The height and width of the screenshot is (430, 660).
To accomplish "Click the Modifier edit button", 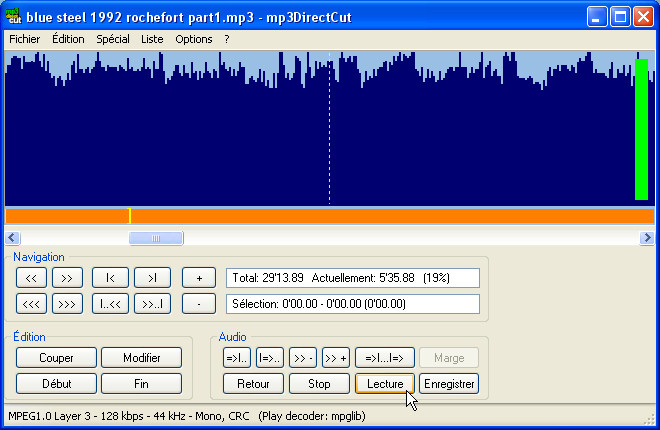I will tap(141, 357).
